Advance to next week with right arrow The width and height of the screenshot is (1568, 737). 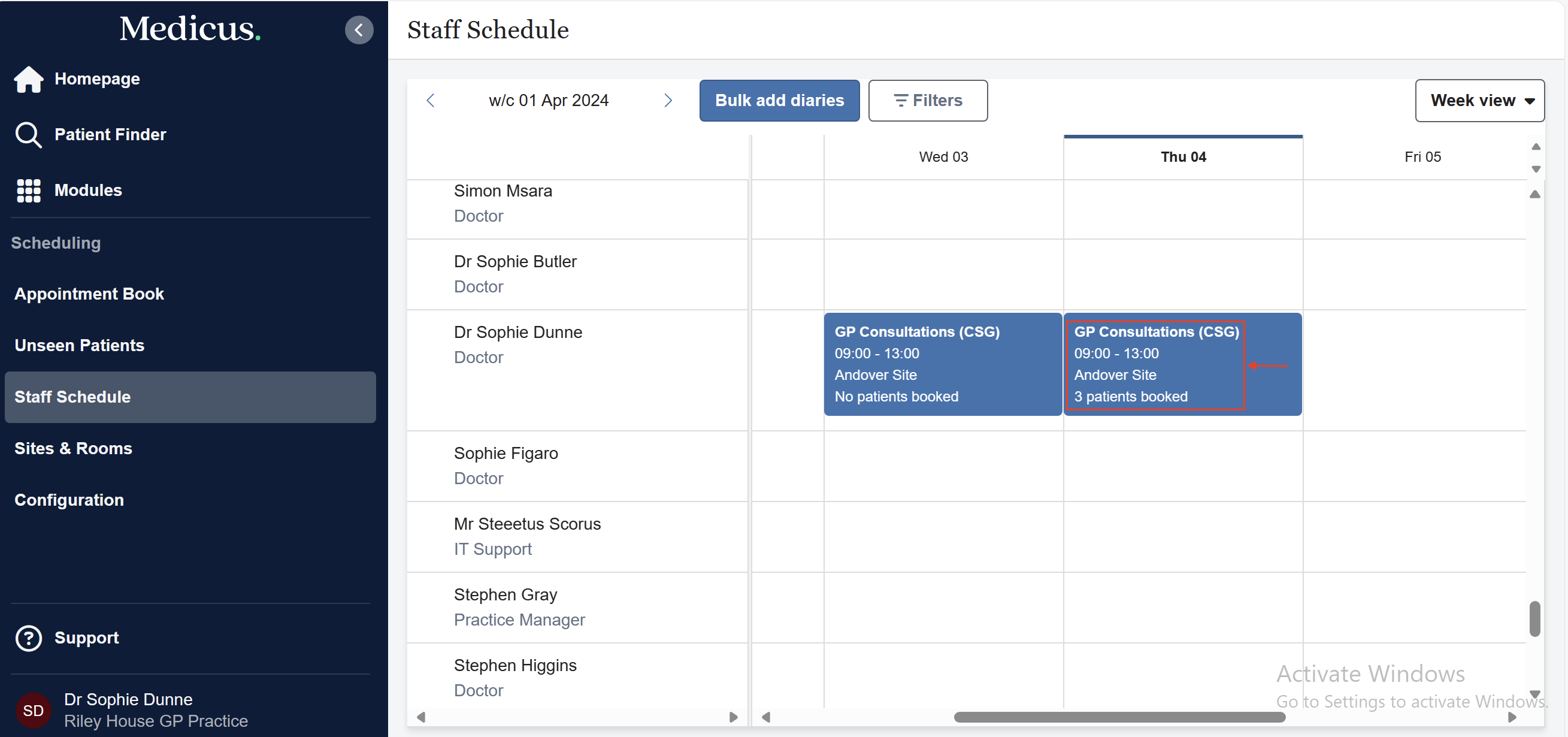pos(668,101)
